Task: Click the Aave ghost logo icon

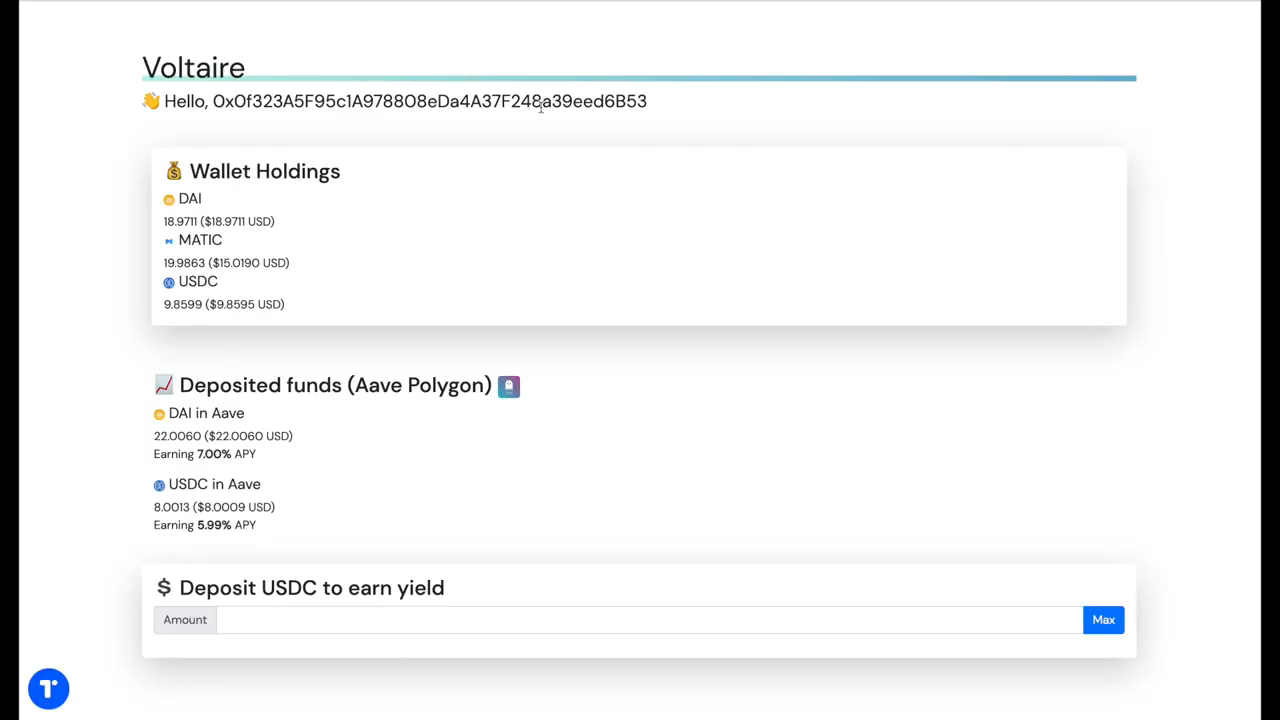Action: pos(509,386)
